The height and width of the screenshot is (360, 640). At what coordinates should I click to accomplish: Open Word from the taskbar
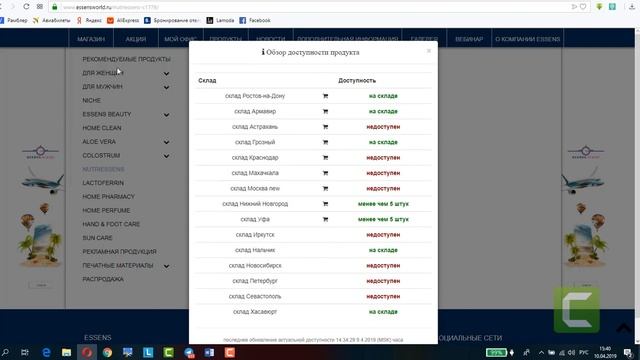pyautogui.click(x=209, y=352)
